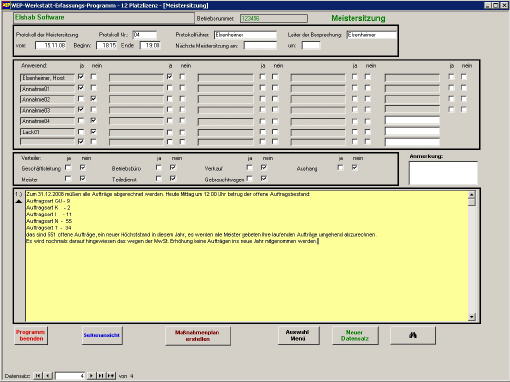Viewport: 510px width, 382px height.
Task: Open Seitenansicht page preview
Action: pyautogui.click(x=102, y=335)
